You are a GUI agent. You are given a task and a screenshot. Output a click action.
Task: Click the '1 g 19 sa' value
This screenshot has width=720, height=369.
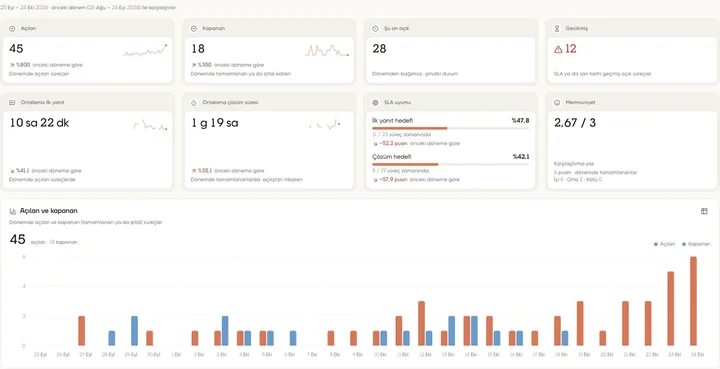pyautogui.click(x=215, y=123)
